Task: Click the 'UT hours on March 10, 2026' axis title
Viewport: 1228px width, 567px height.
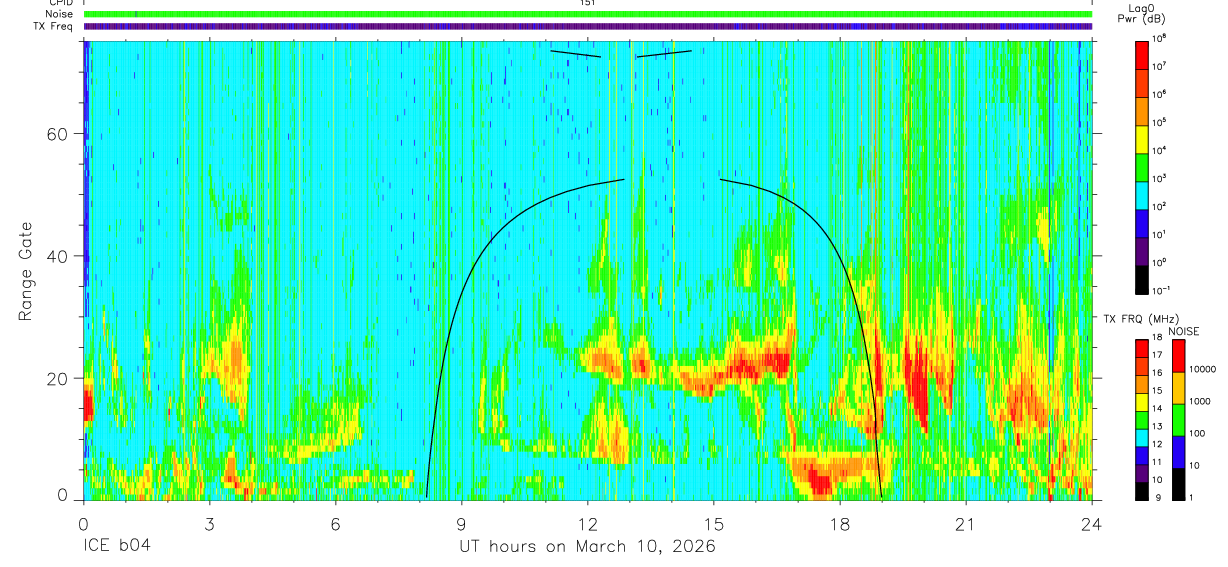Action: [x=587, y=547]
